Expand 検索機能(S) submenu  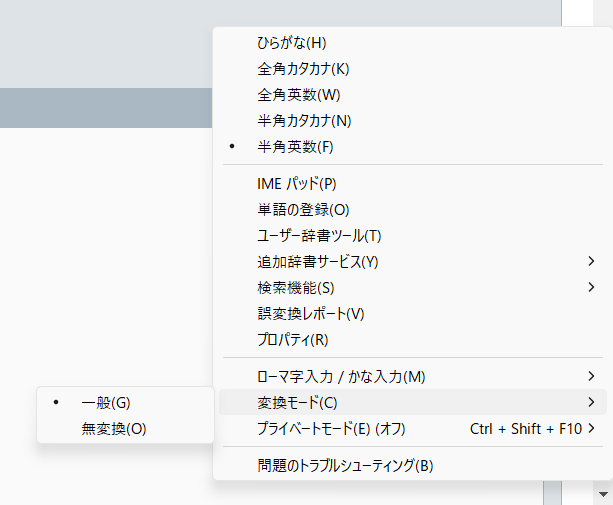pyautogui.click(x=296, y=288)
